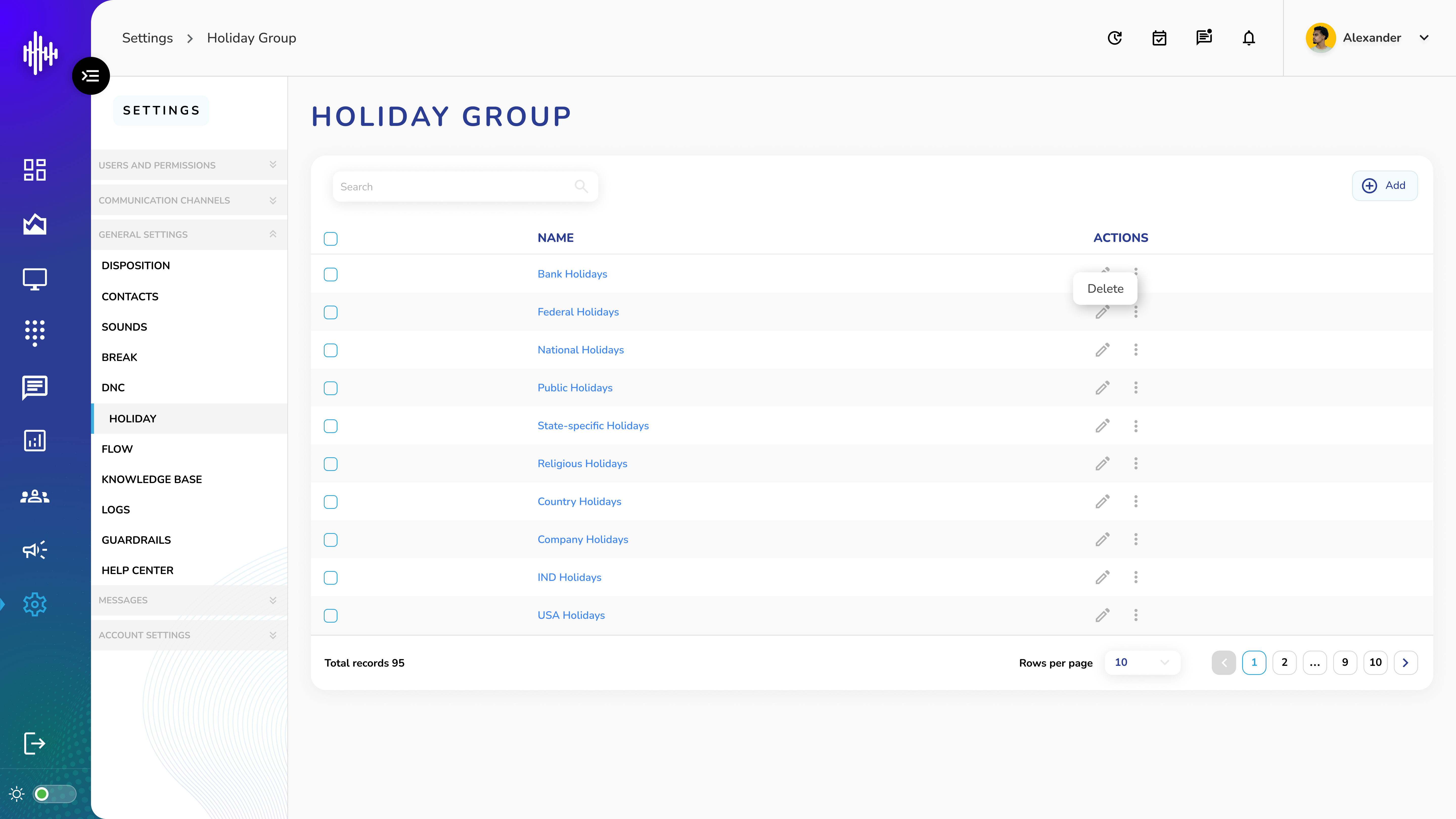Open Disposition settings
Screen dimensions: 1456x819
pyautogui.click(x=136, y=266)
